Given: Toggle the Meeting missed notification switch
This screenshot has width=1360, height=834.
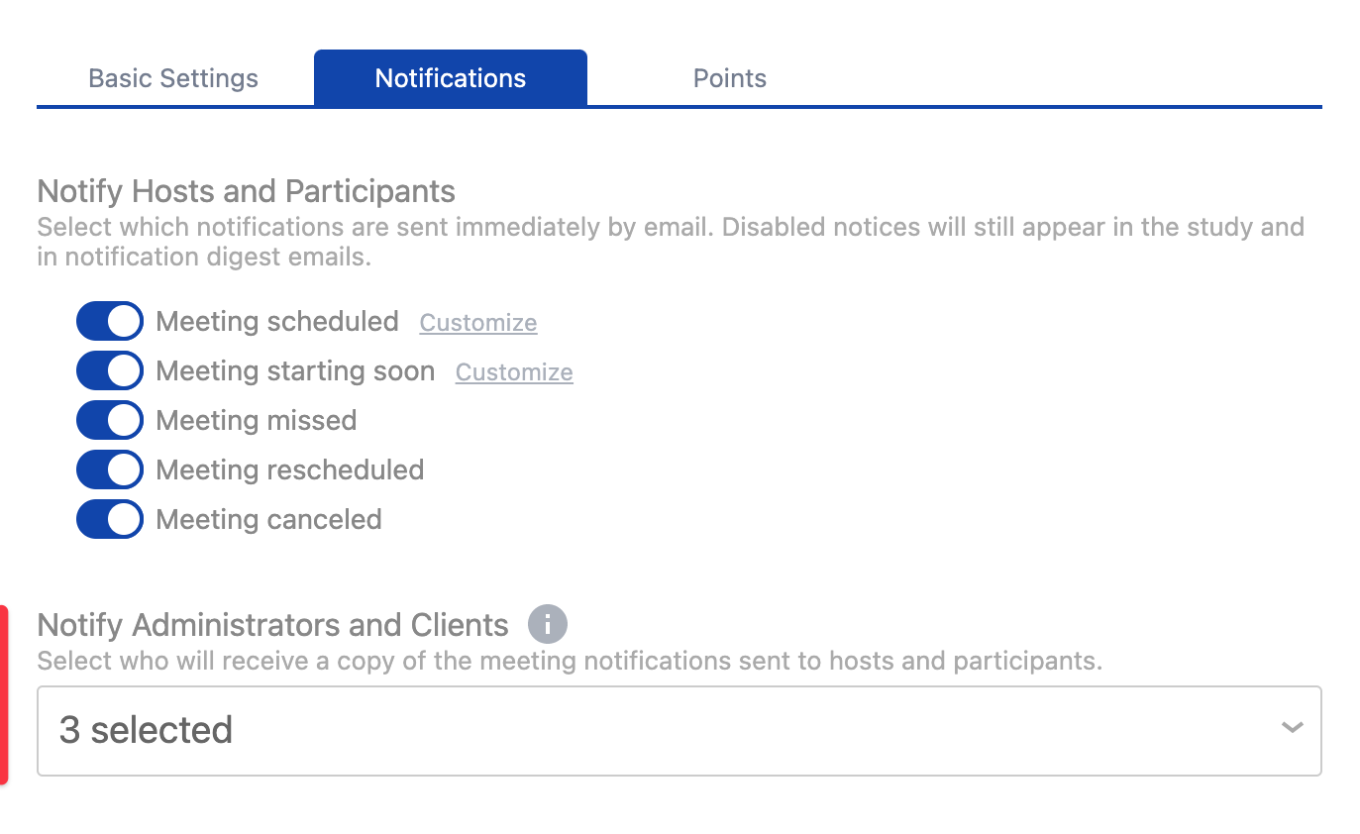Looking at the screenshot, I should coord(110,420).
